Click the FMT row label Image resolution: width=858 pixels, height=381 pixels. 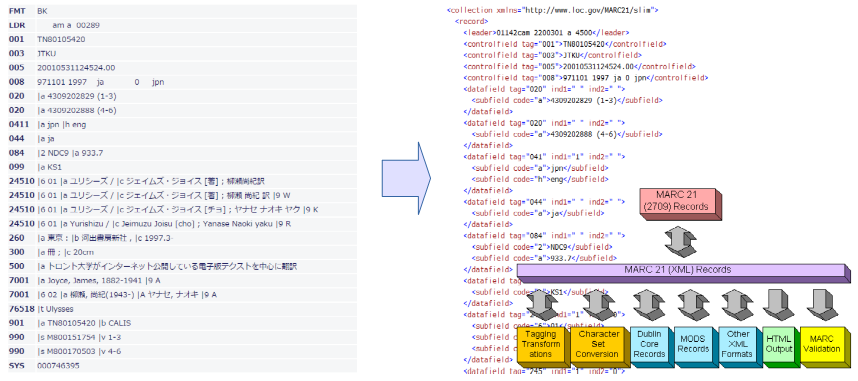tap(17, 11)
